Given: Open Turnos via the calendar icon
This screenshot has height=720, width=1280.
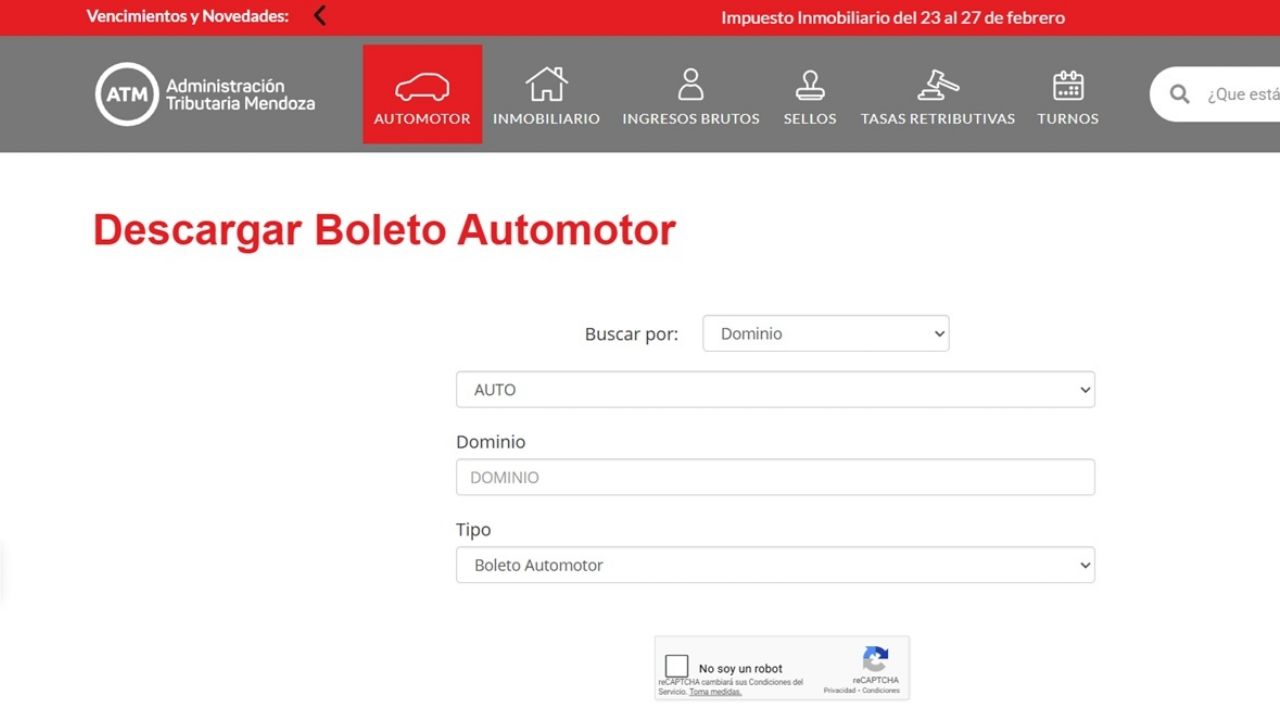Looking at the screenshot, I should pyautogui.click(x=1068, y=85).
